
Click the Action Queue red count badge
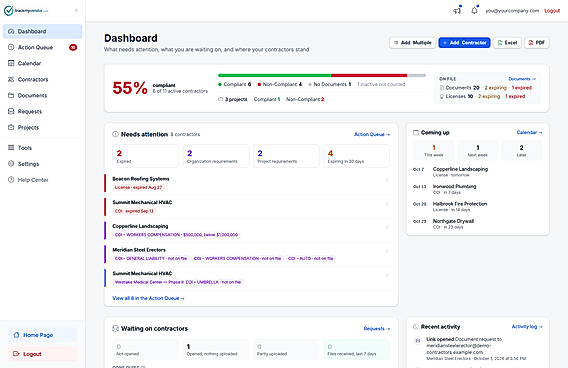pyautogui.click(x=73, y=47)
